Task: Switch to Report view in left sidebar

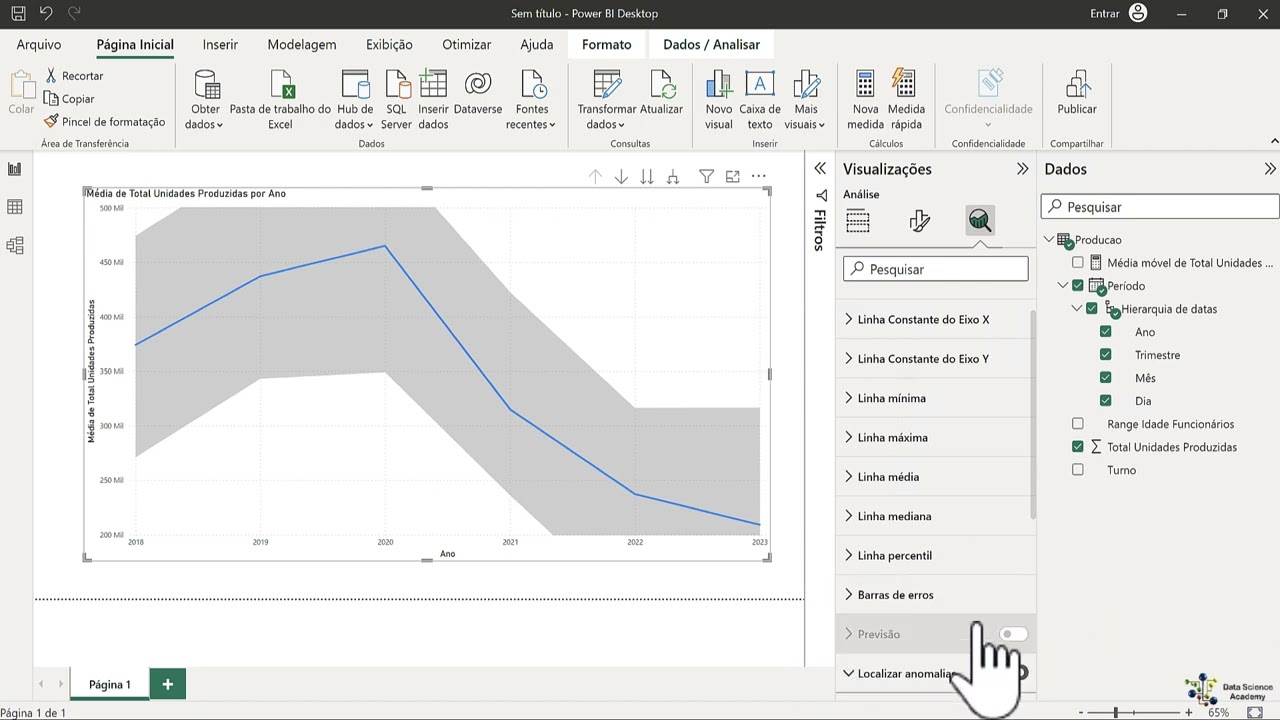Action: (x=15, y=170)
